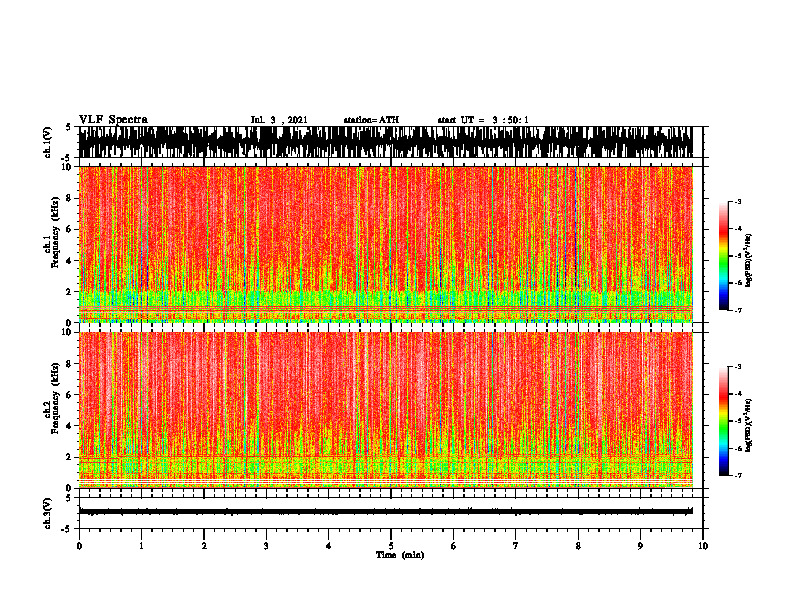
Task: Click time axis tick label "7"
Action: coord(516,546)
